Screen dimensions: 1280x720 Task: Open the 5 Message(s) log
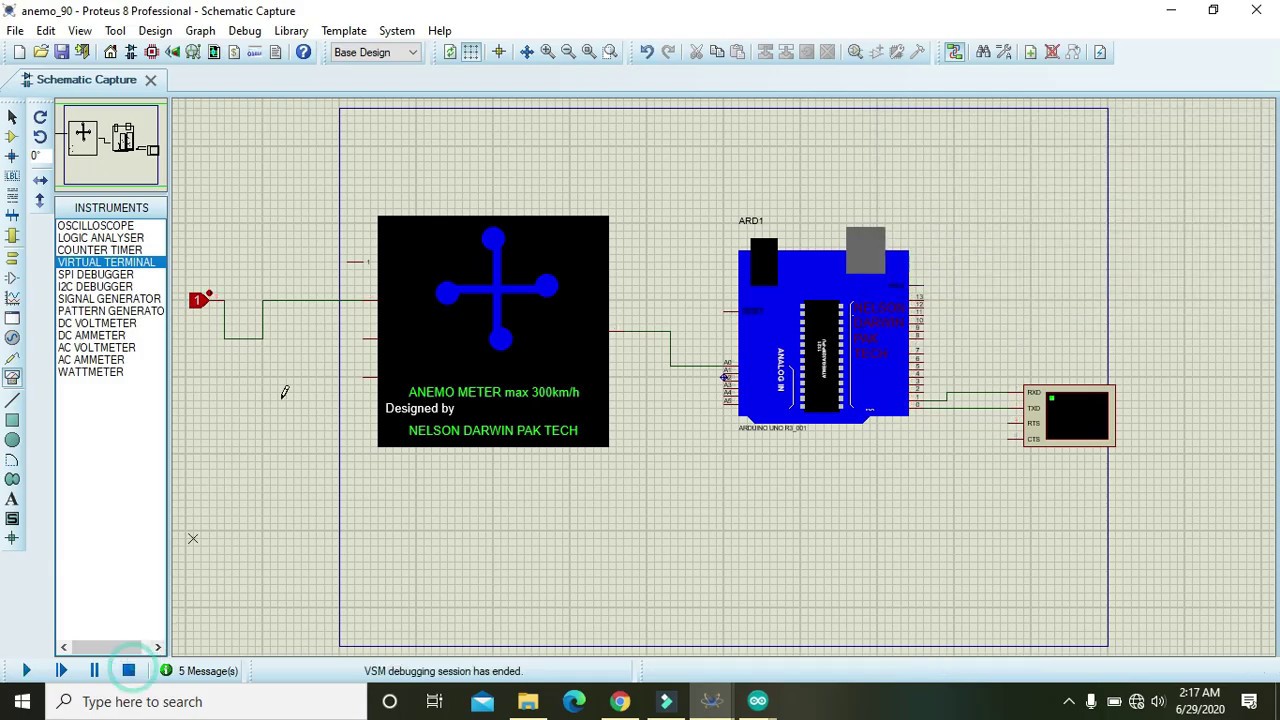click(x=199, y=671)
